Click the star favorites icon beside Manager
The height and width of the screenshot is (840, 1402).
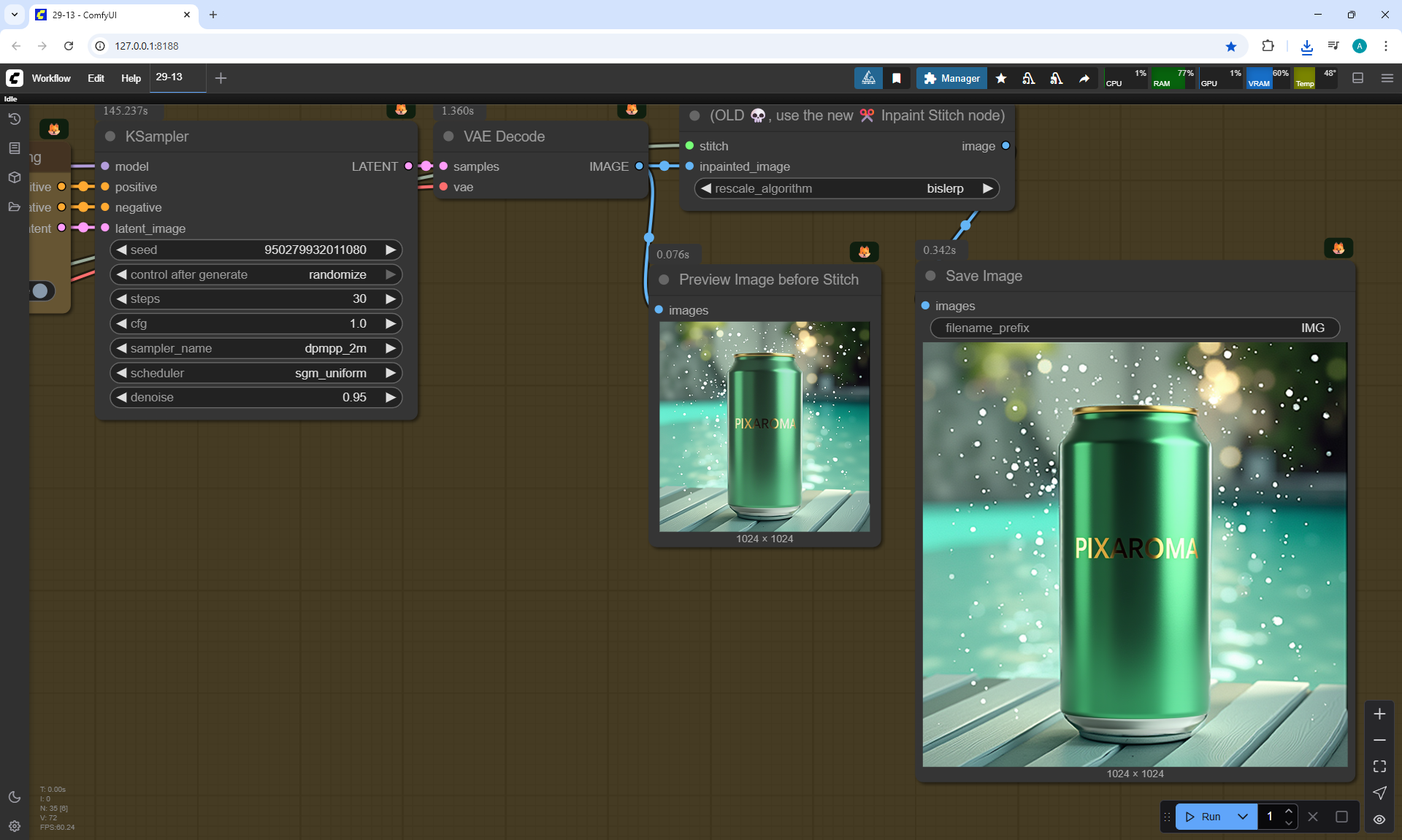pyautogui.click(x=1001, y=78)
